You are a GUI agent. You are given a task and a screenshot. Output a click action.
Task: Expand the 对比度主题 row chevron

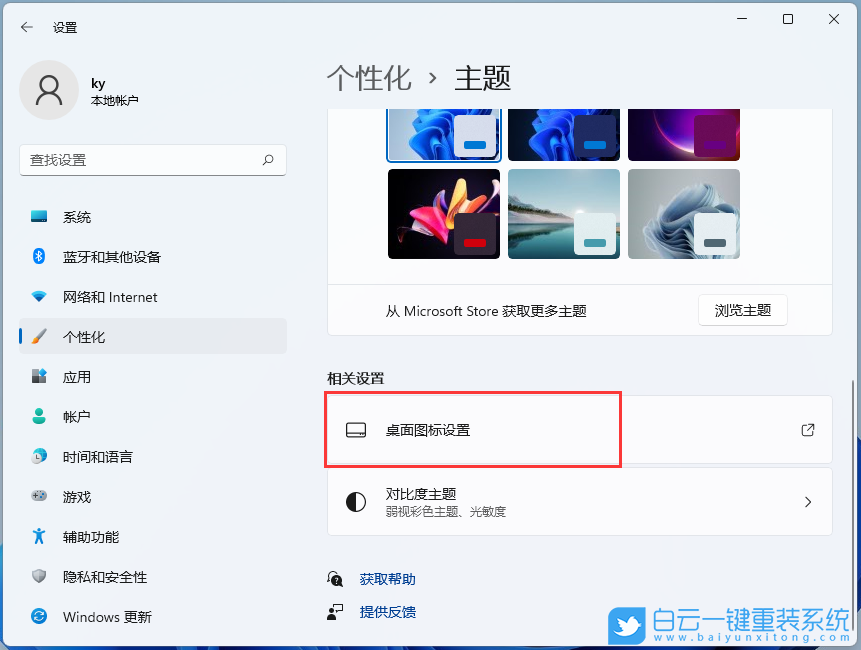pyautogui.click(x=808, y=501)
